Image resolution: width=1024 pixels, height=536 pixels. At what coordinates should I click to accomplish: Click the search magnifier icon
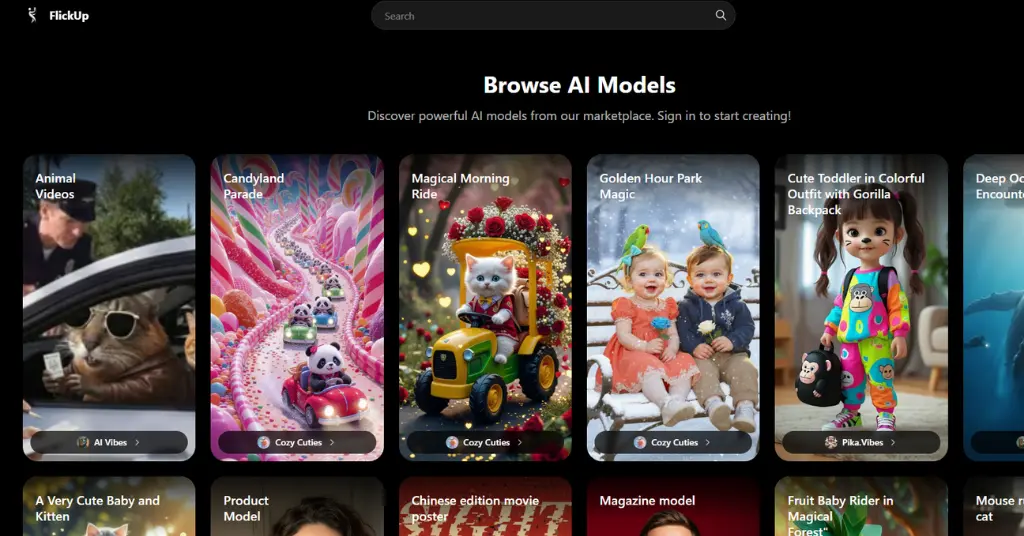pos(720,15)
